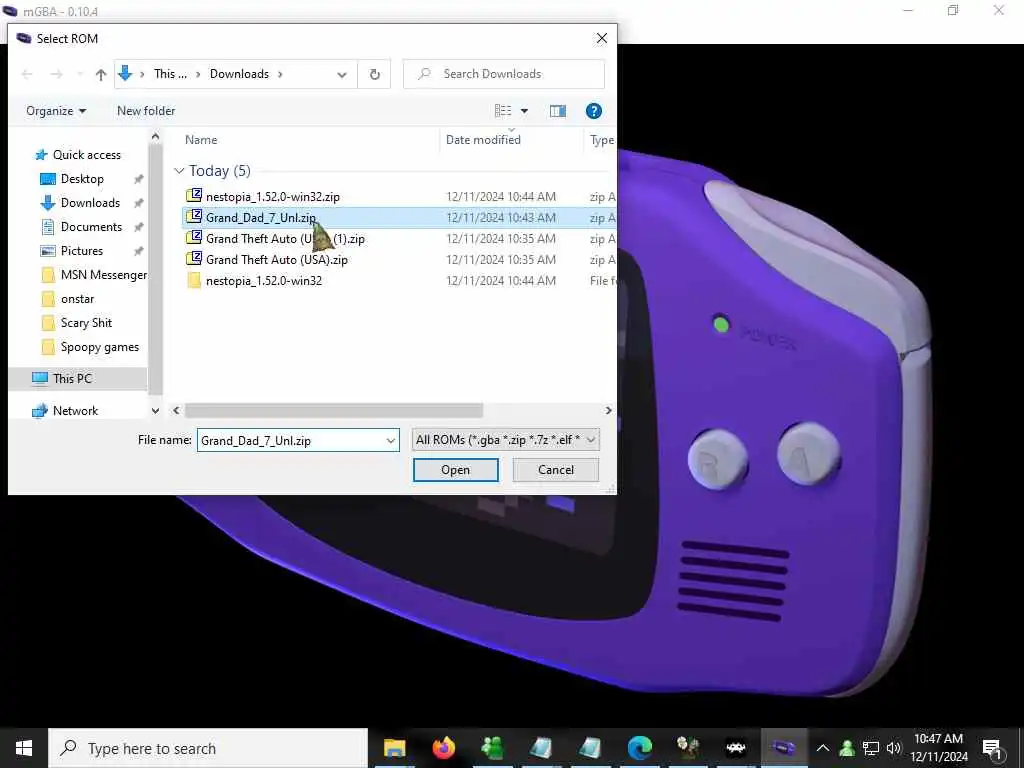The image size is (1024, 768).
Task: Select Quick access in navigation pane
Action: pos(86,155)
